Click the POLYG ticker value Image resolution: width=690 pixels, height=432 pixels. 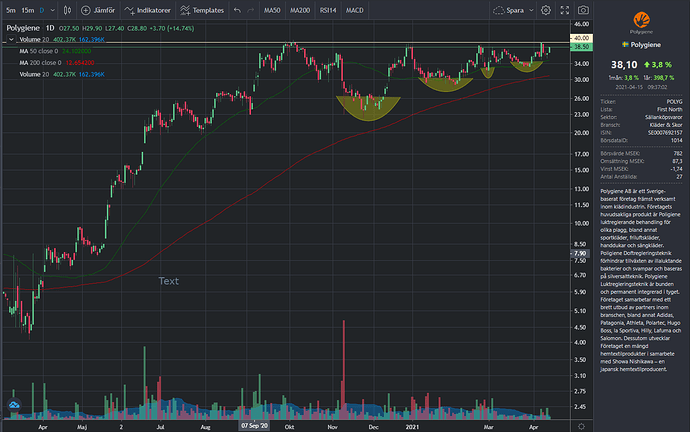tap(674, 102)
